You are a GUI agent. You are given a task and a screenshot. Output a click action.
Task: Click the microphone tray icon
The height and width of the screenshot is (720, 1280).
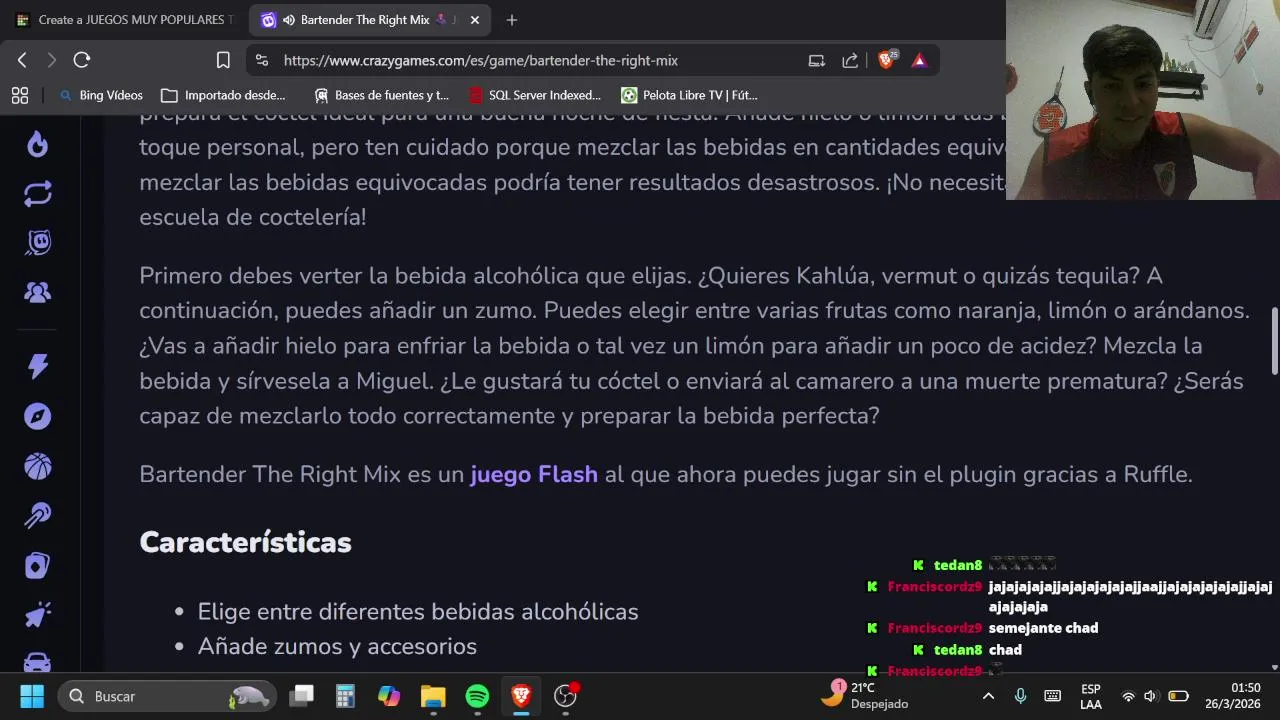click(x=1020, y=696)
